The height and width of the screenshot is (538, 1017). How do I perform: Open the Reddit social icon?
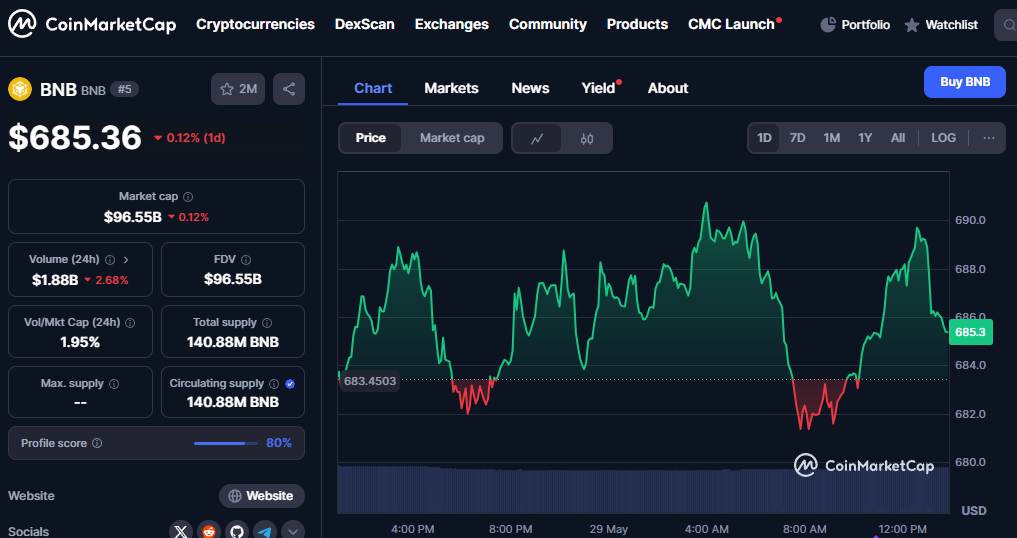(209, 532)
